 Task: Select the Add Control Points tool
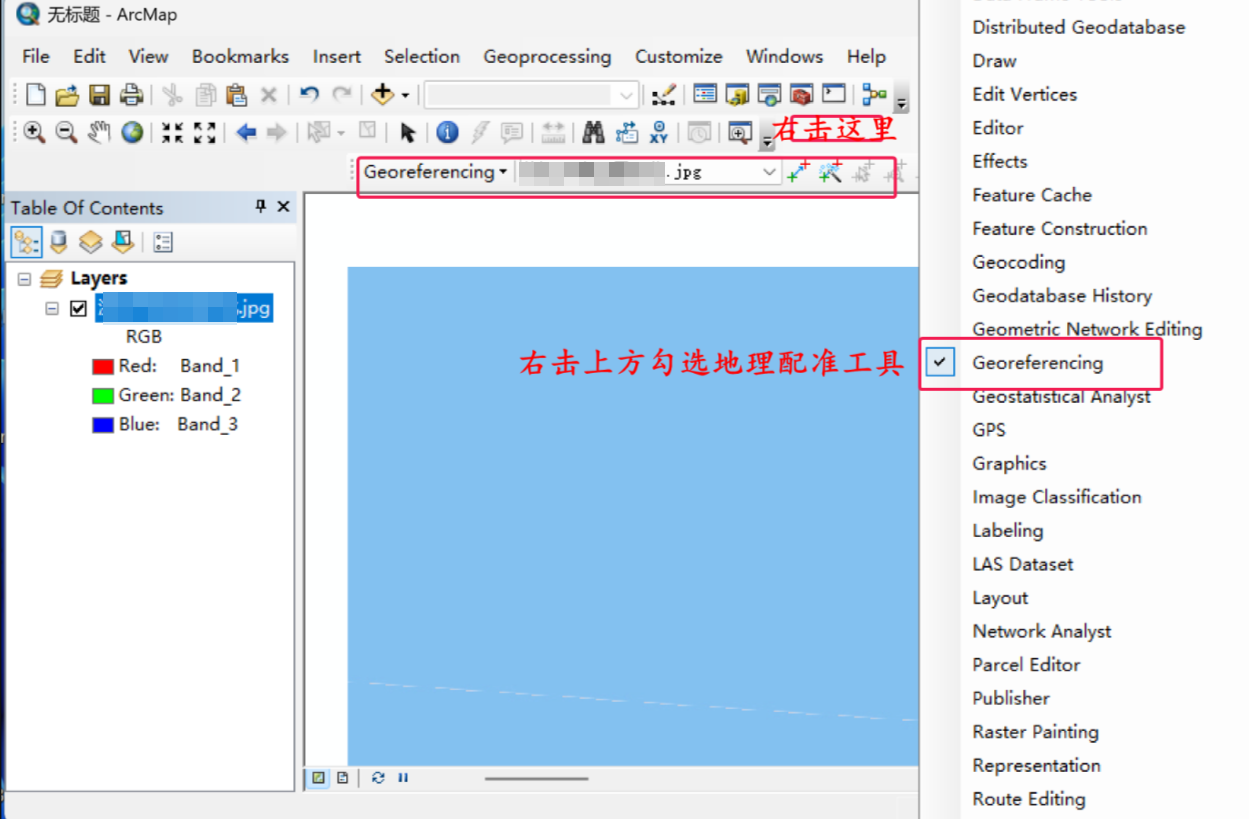797,172
